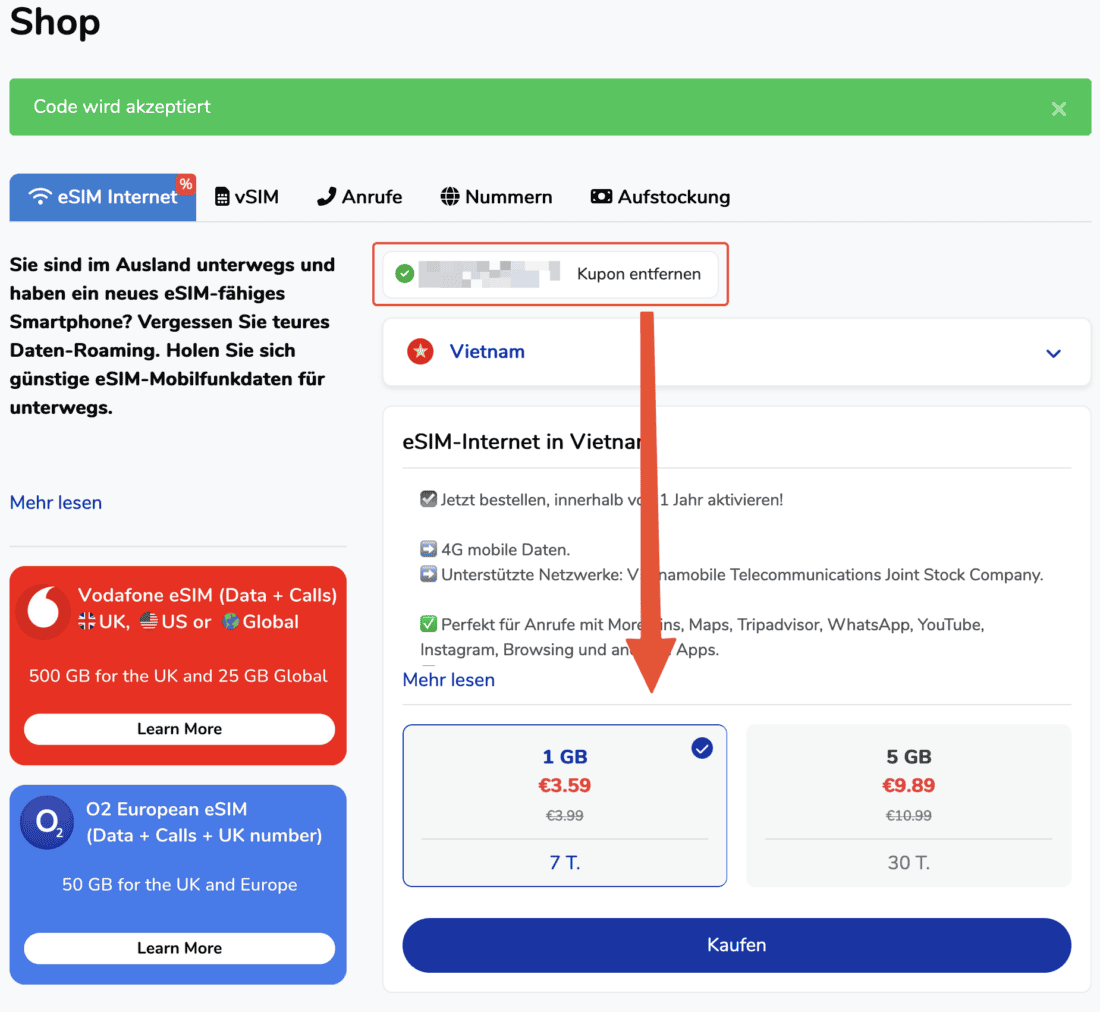
Task: Expand 'Mehr lesen' under eSIM-Internet description
Action: point(448,680)
